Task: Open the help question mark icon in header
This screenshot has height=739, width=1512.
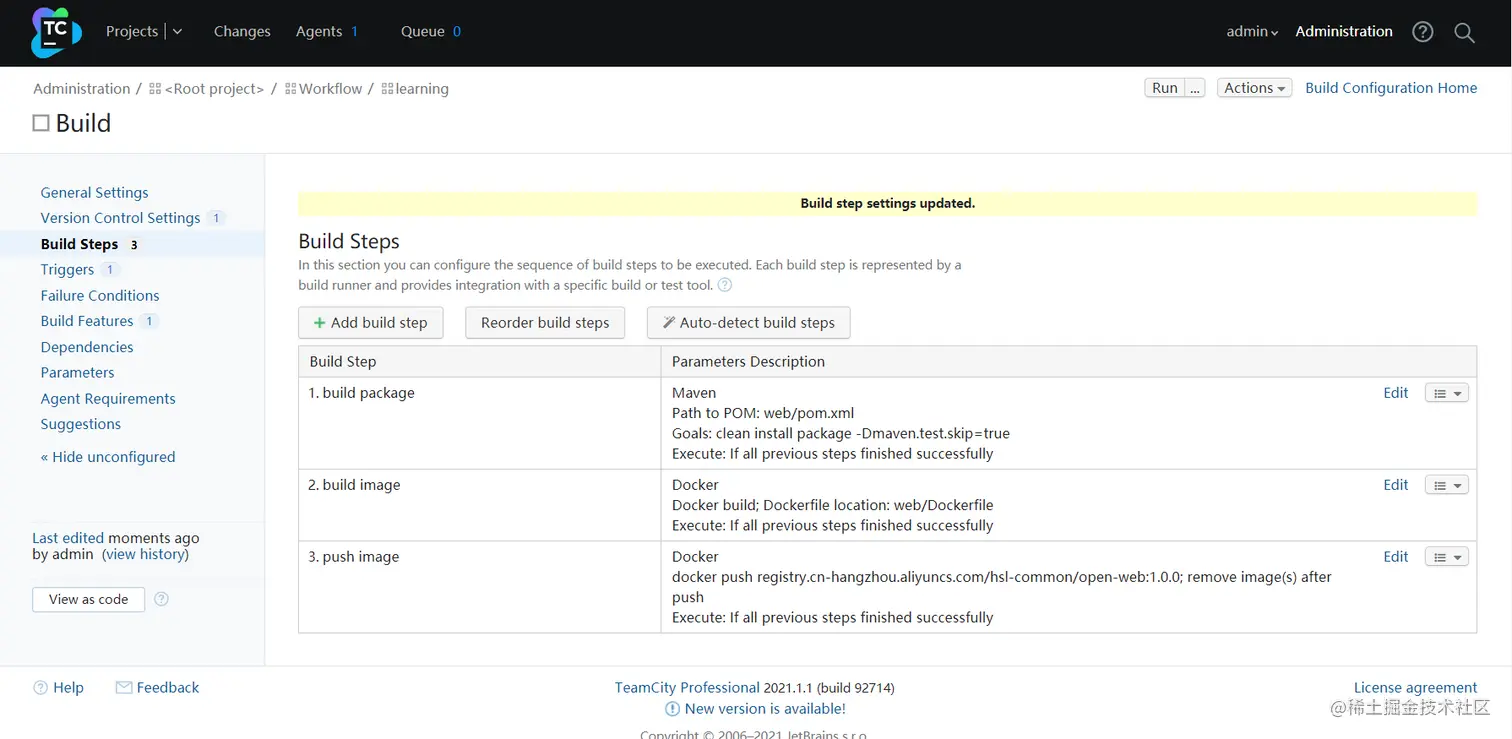Action: click(x=1422, y=32)
